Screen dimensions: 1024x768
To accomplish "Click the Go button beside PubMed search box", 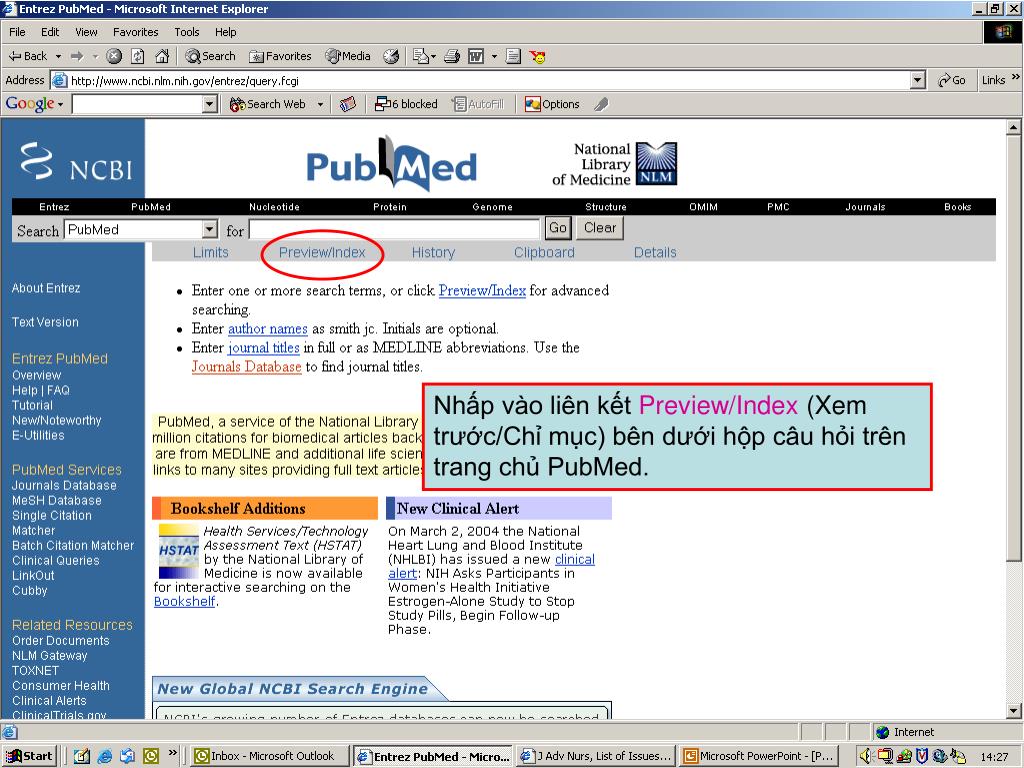I will pyautogui.click(x=558, y=228).
